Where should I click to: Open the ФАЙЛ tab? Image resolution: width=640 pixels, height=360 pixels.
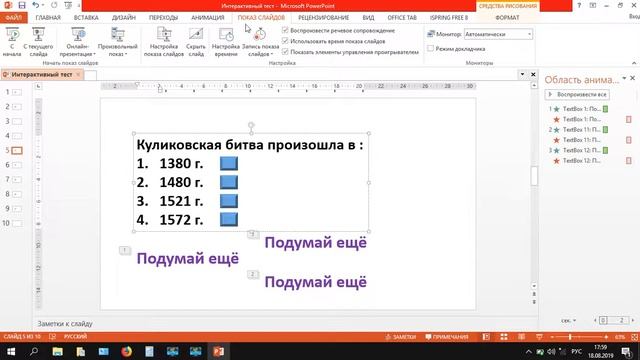(x=13, y=18)
